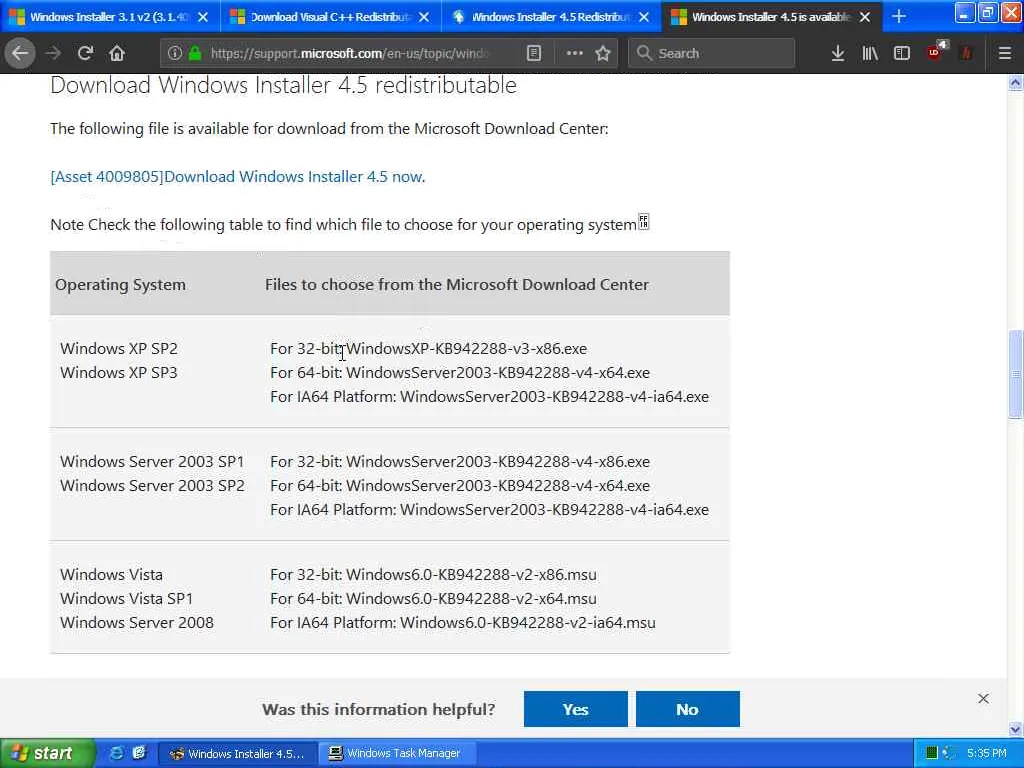The height and width of the screenshot is (768, 1024).
Task: Close the Windows Installer 3.1 v2 tab
Action: (x=203, y=17)
